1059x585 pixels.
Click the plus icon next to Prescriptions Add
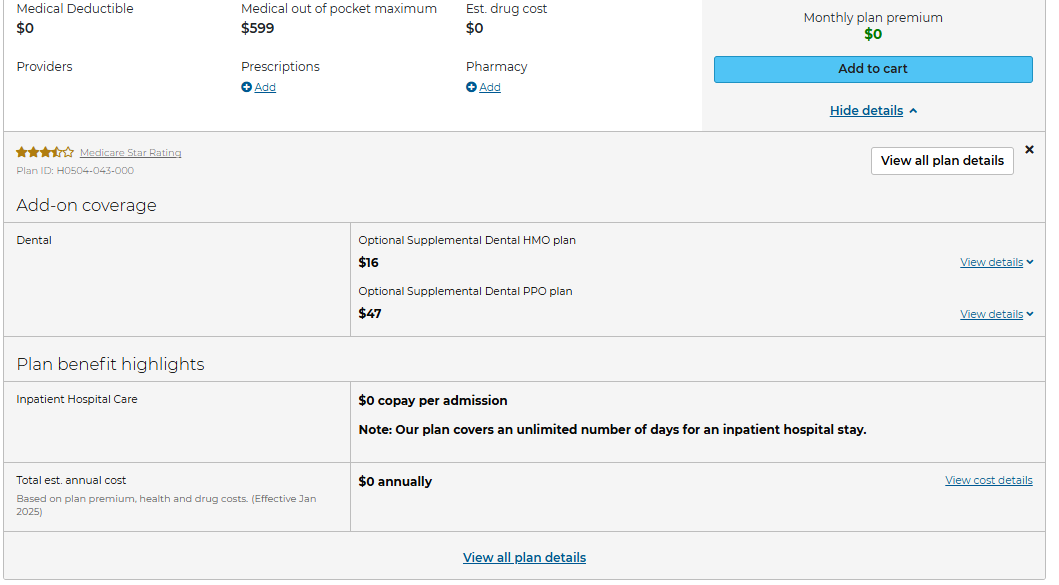tap(247, 87)
